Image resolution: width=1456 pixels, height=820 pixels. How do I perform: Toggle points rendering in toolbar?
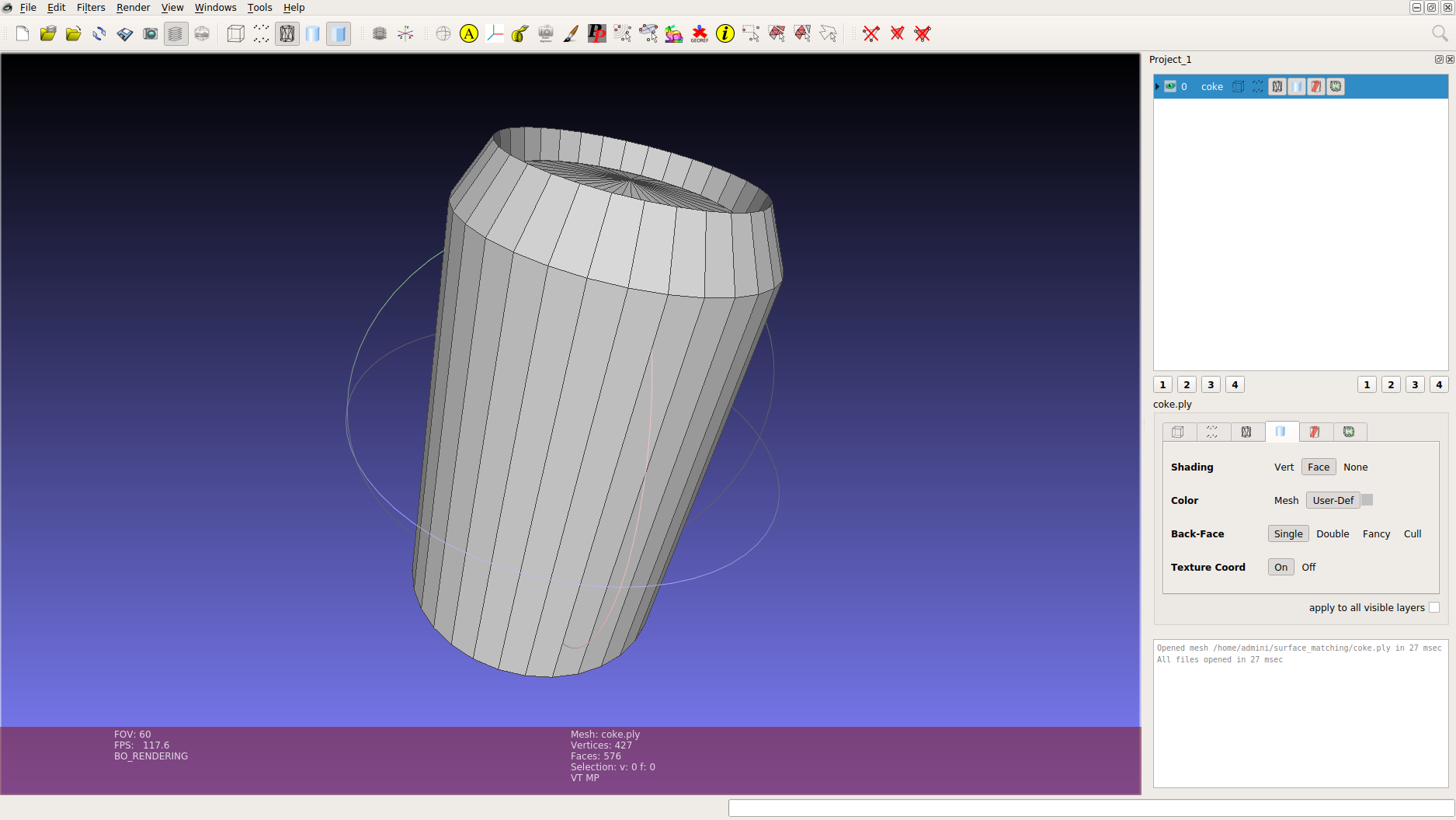click(x=262, y=33)
